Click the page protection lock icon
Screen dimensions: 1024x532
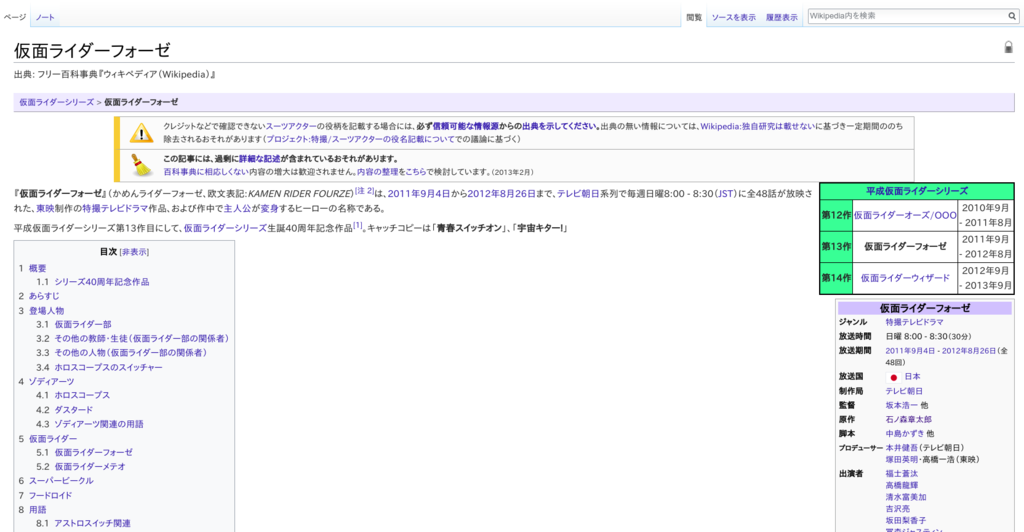point(1008,47)
